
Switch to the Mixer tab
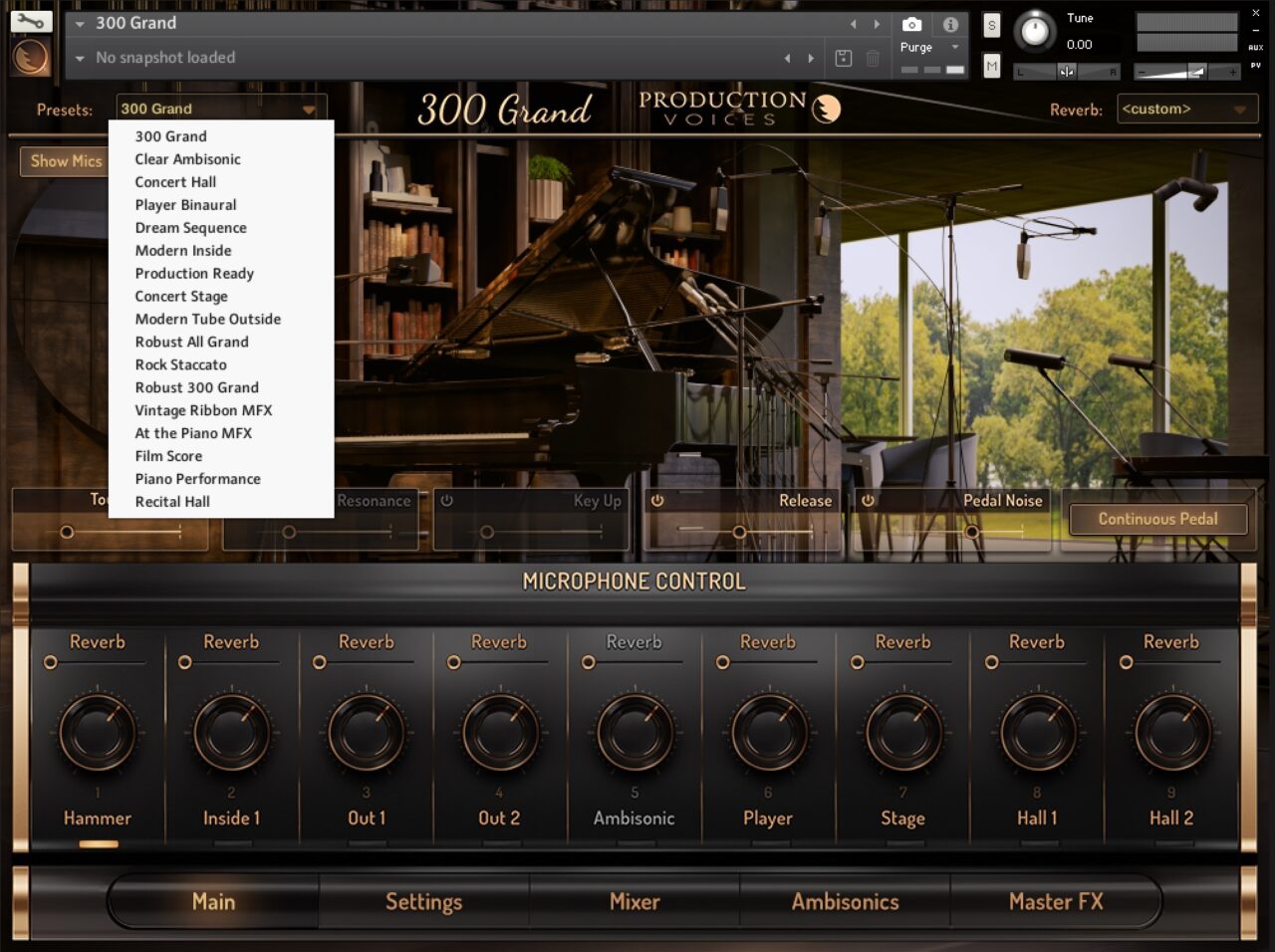tap(635, 901)
